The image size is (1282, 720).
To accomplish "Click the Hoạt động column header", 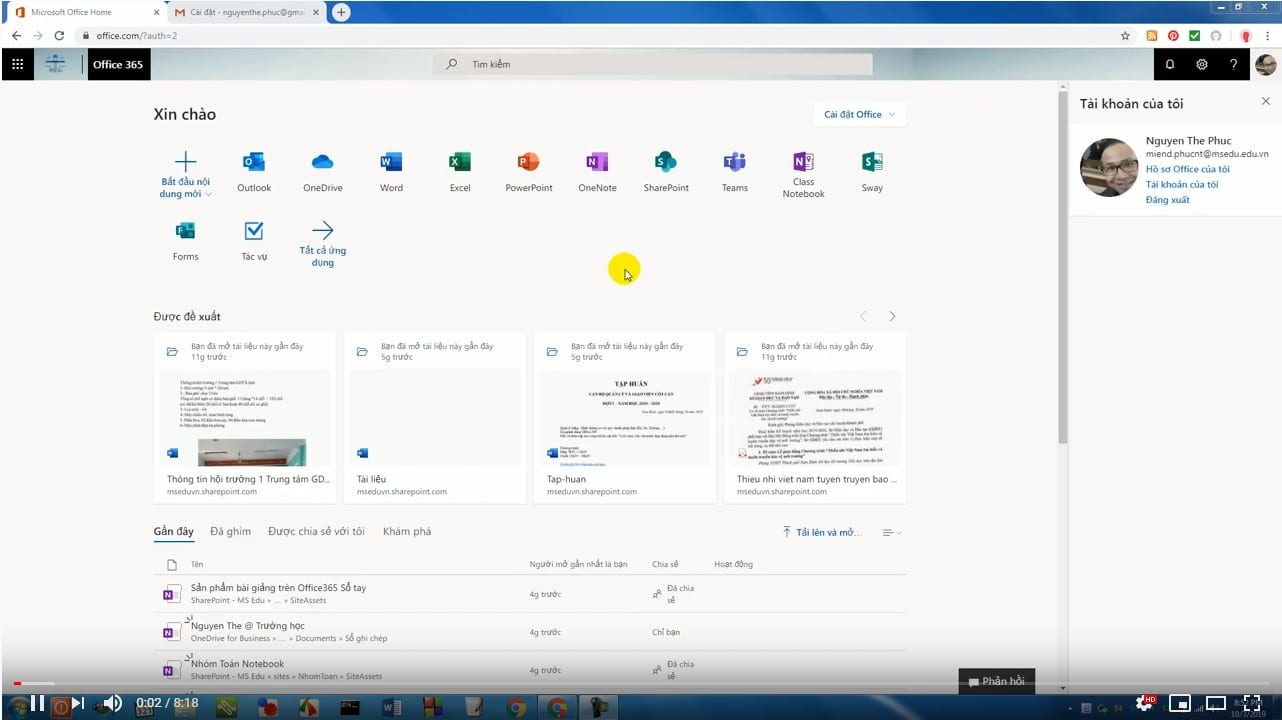I will click(x=733, y=564).
